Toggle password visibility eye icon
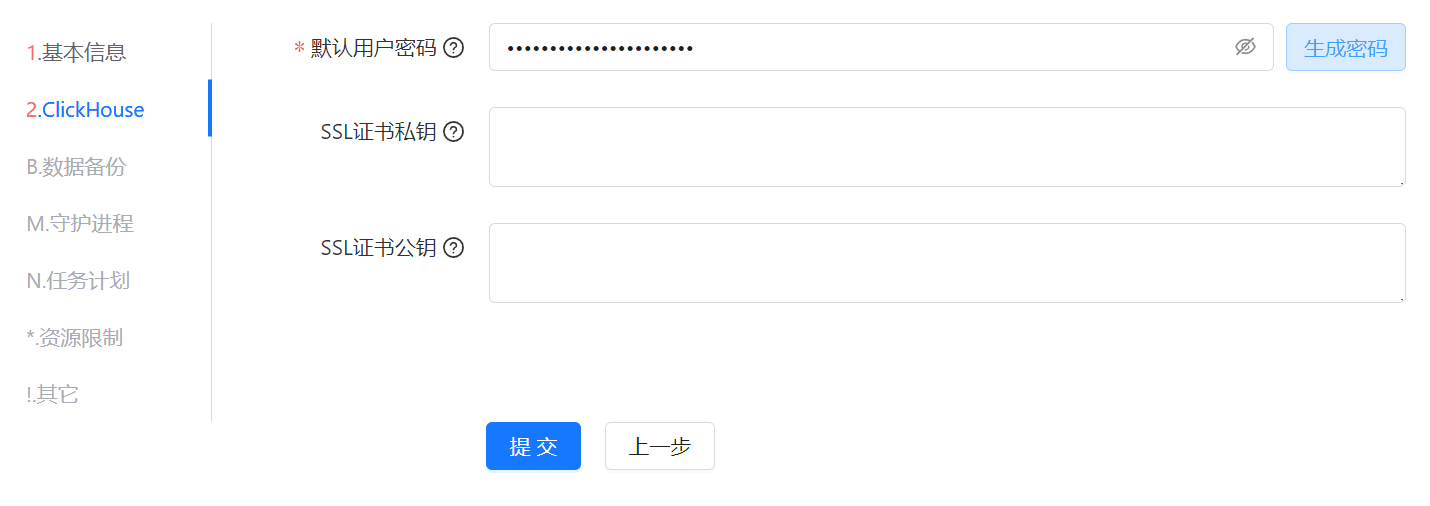1430x506 pixels. click(x=1245, y=47)
